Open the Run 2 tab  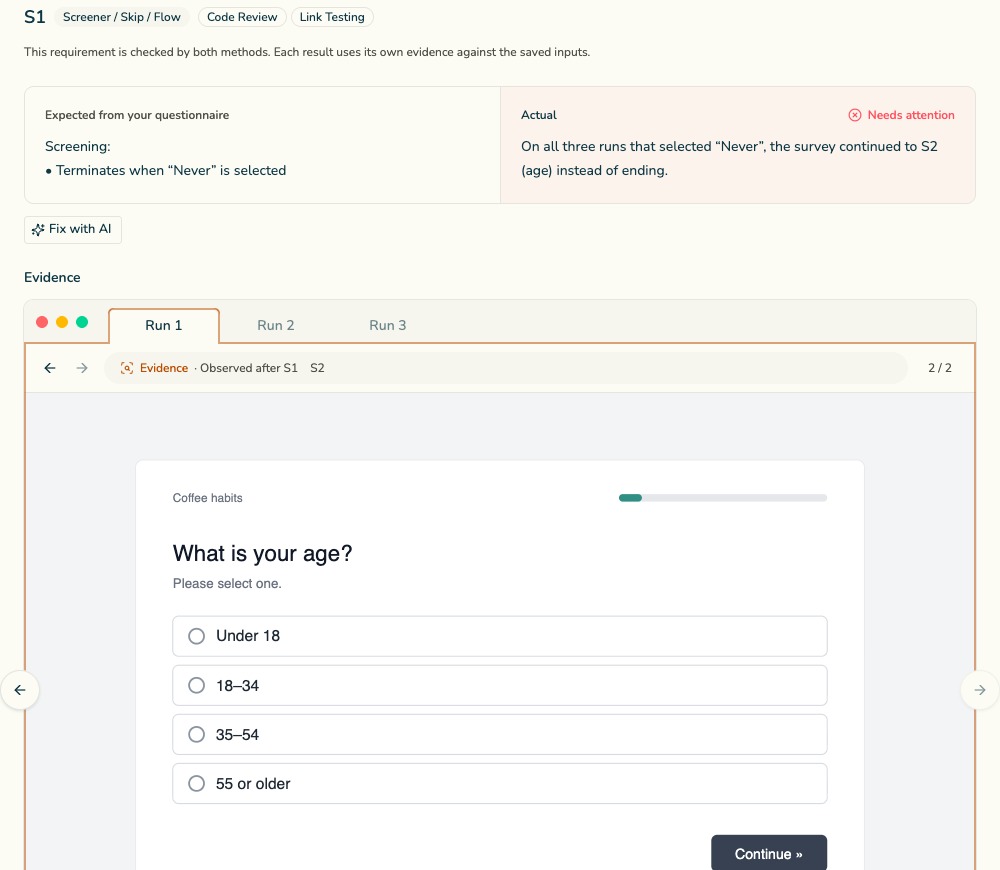[x=276, y=325]
